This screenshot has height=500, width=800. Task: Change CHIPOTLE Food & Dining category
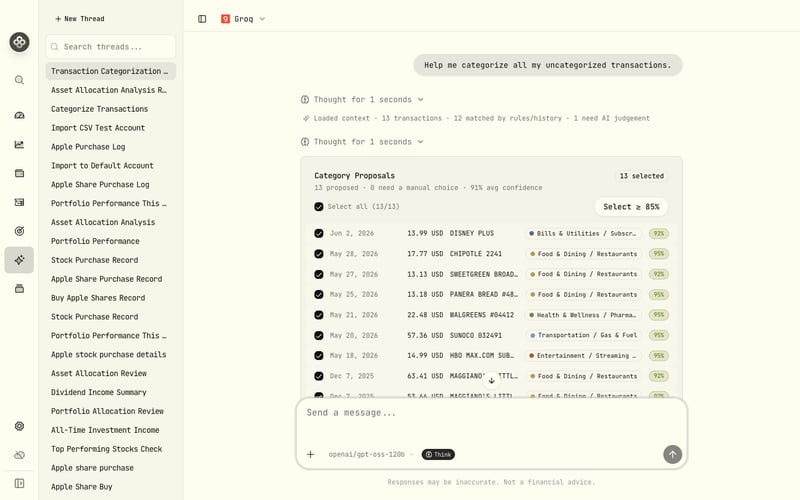point(583,254)
